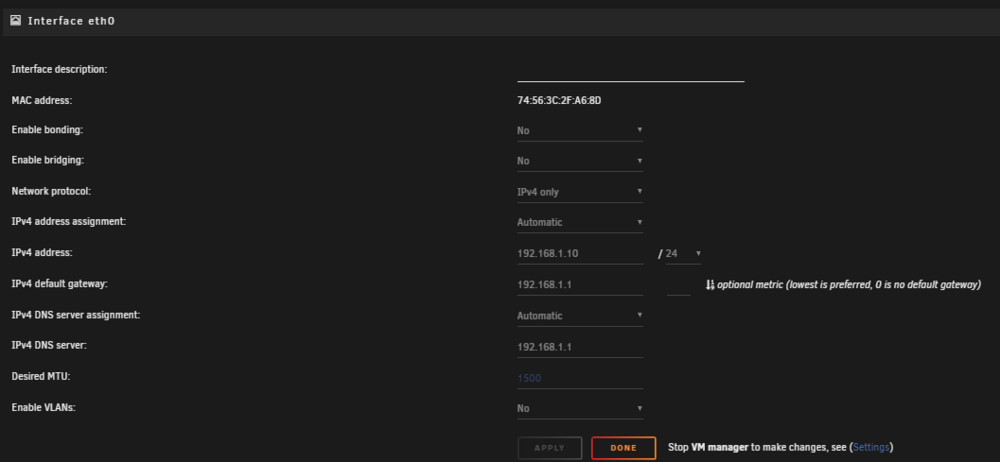Viewport: 1000px width, 462px height.
Task: Click the IPv4 default gateway label
Action: pos(59,284)
